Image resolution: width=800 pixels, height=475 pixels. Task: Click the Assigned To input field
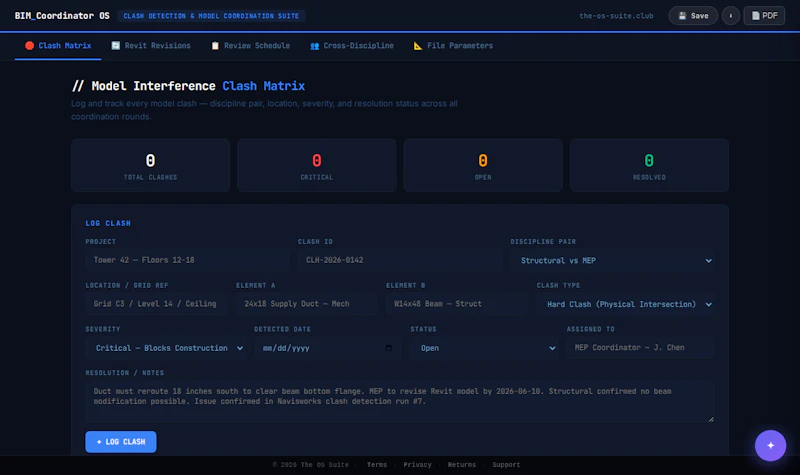[640, 348]
